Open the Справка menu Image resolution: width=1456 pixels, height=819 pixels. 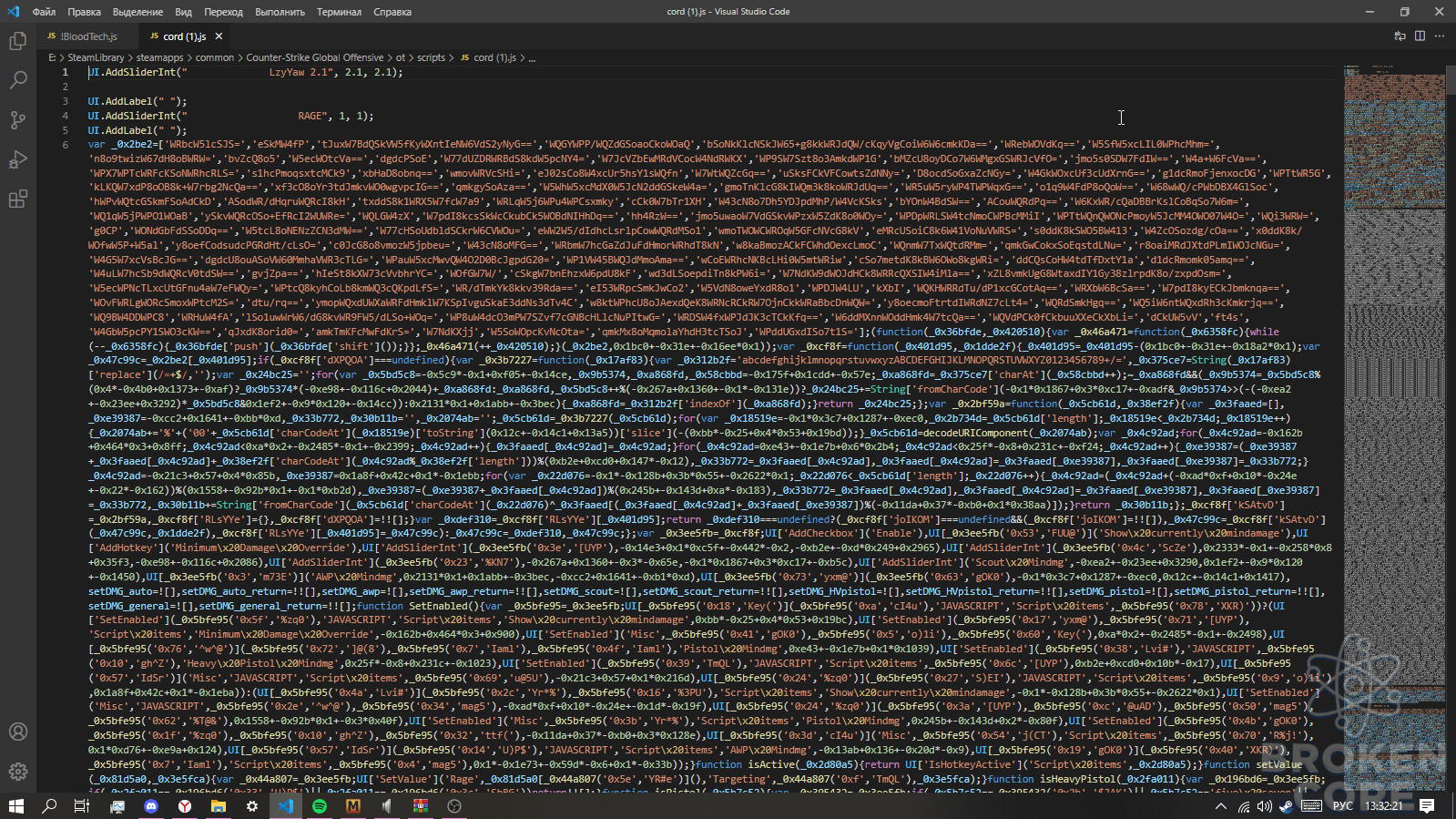(392, 12)
